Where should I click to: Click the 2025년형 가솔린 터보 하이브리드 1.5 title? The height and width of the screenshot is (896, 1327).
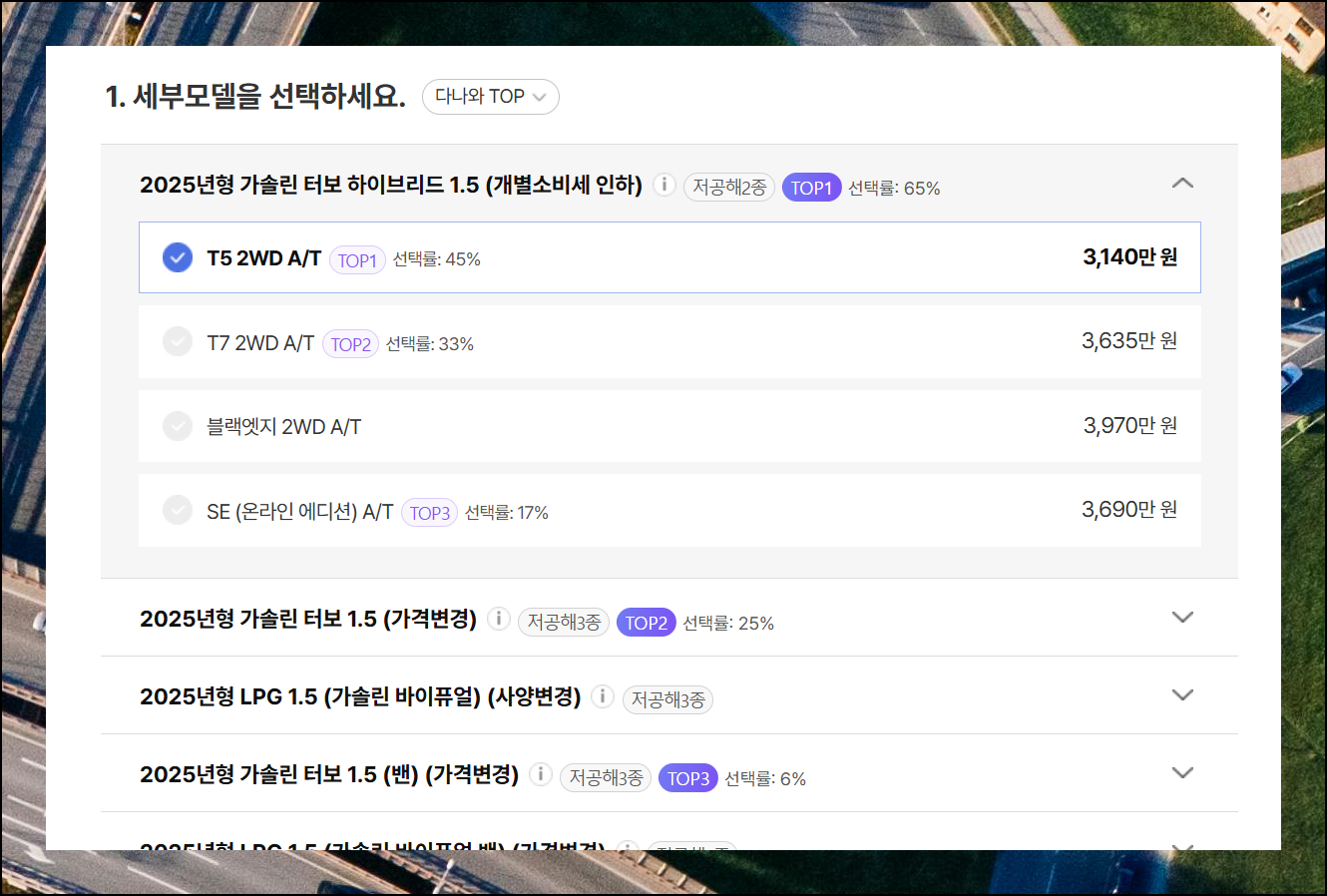(x=391, y=185)
